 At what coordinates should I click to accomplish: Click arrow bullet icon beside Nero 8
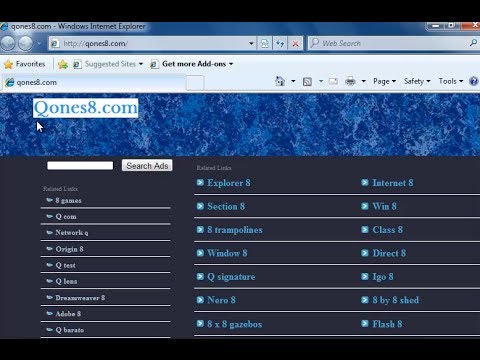click(x=200, y=300)
